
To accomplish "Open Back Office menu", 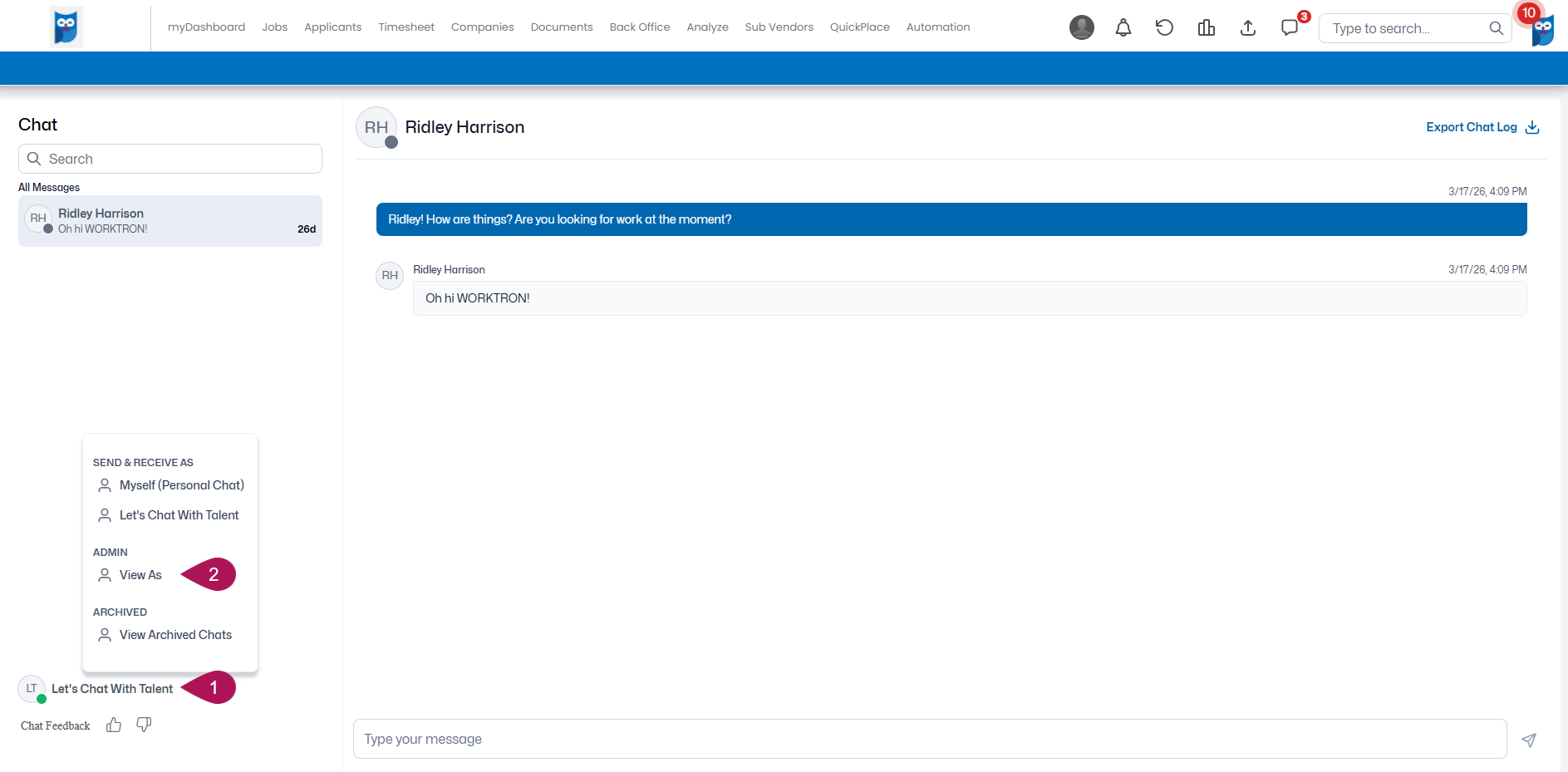I will click(x=640, y=27).
